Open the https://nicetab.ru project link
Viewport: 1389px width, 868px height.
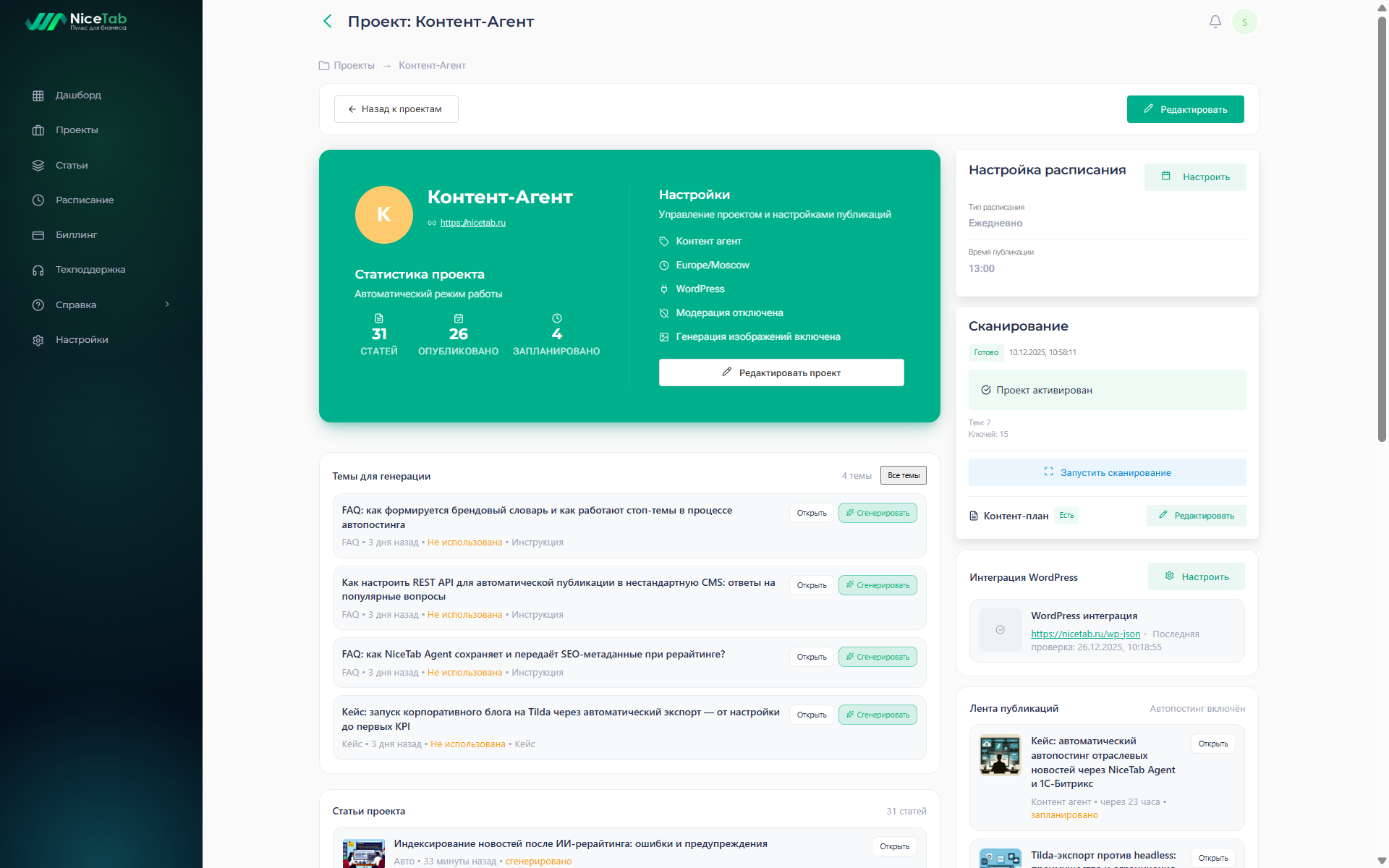tap(472, 223)
